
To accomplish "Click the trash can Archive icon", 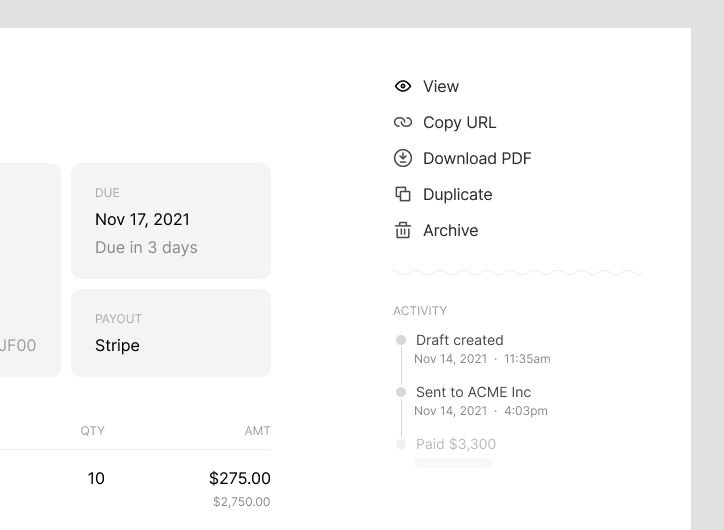I will 403,230.
